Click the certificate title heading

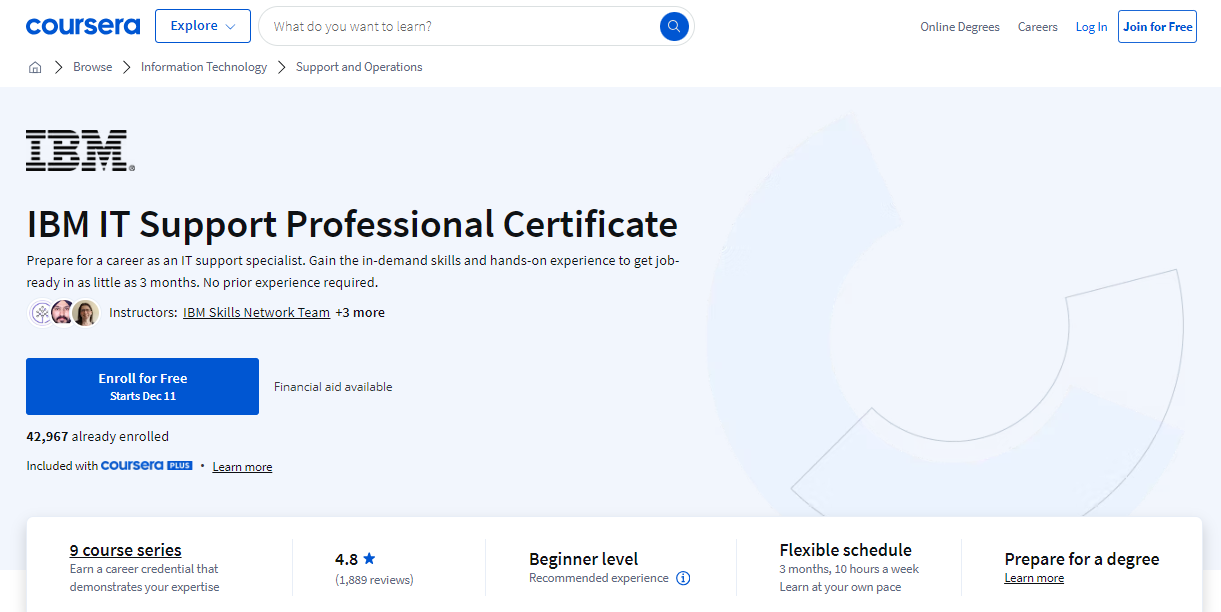point(352,224)
